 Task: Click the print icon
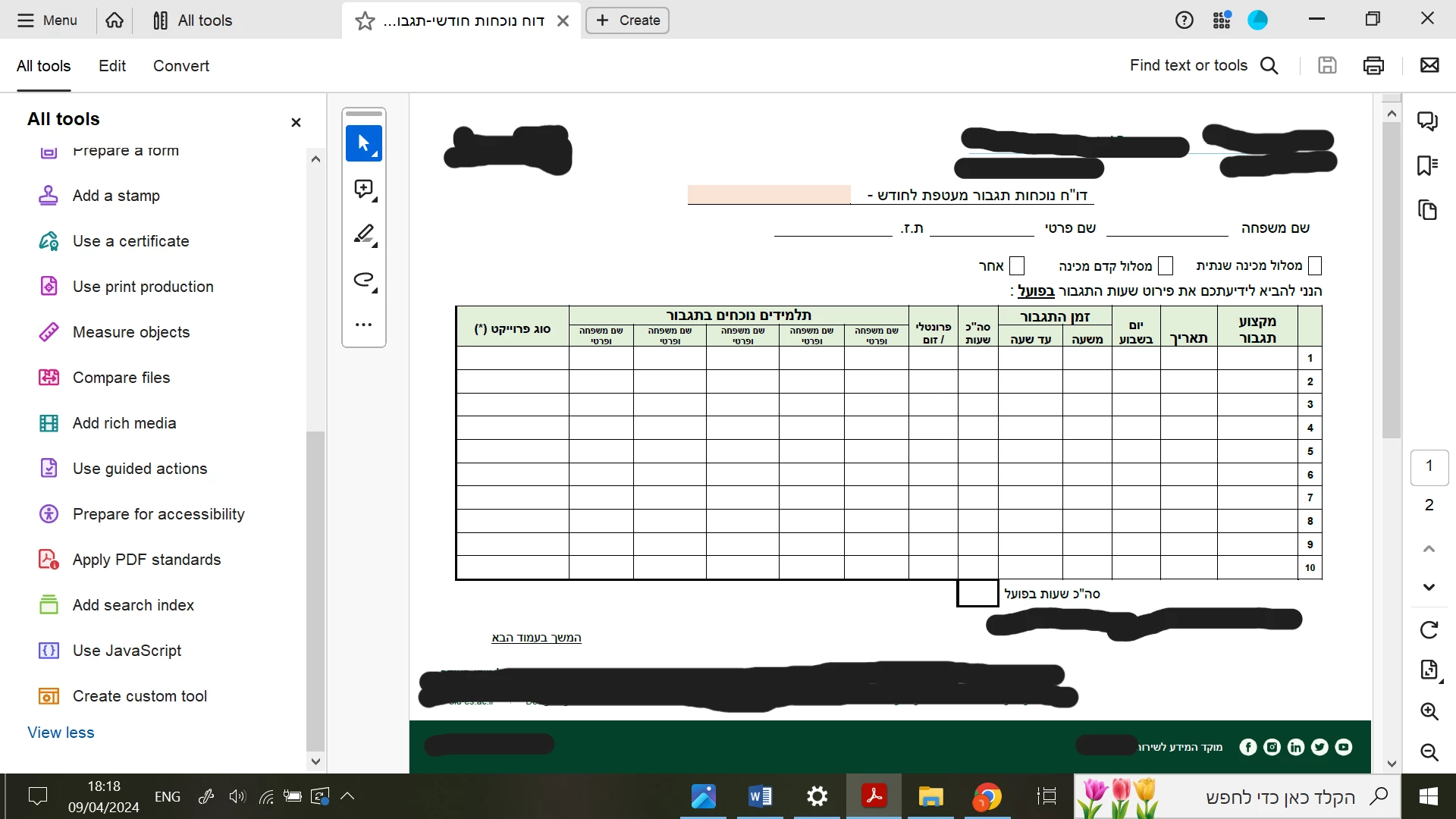pos(1373,66)
